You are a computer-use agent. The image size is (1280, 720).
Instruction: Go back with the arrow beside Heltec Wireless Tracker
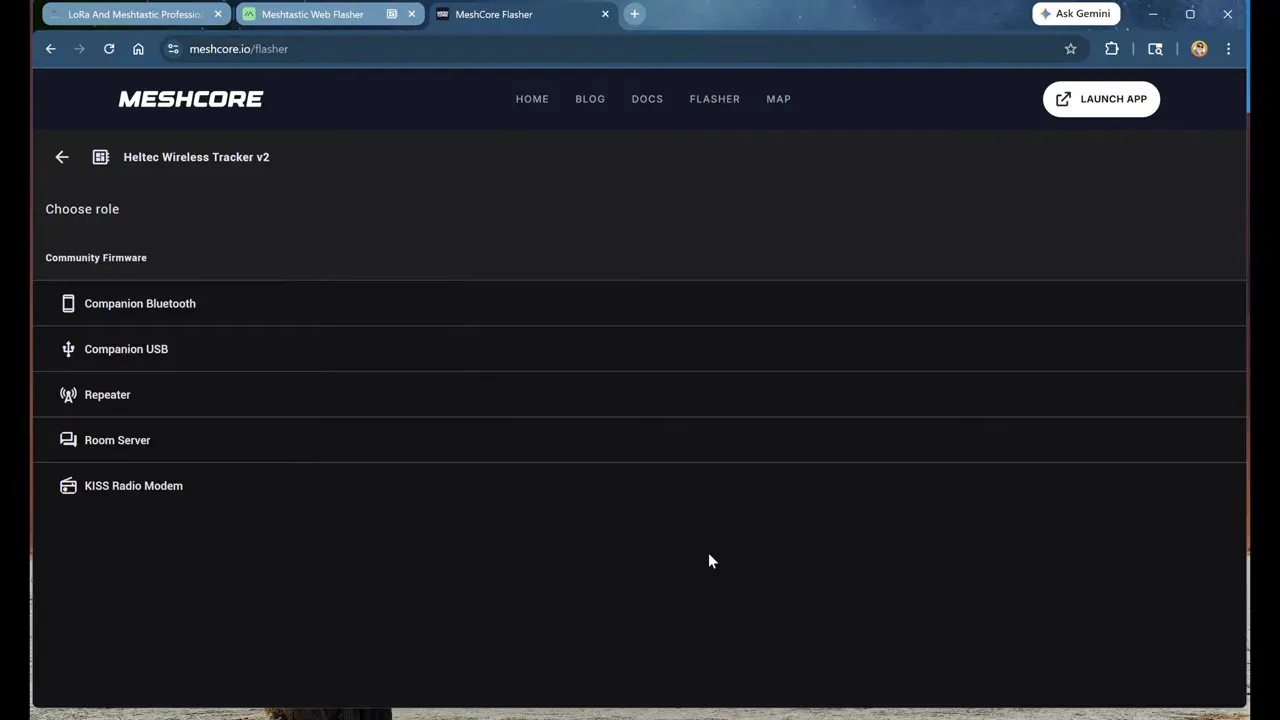click(62, 157)
